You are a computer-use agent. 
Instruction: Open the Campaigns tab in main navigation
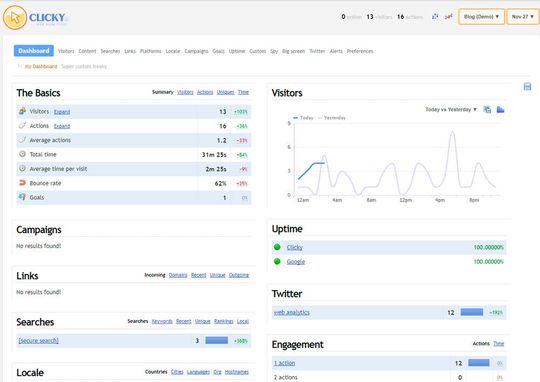tap(196, 51)
